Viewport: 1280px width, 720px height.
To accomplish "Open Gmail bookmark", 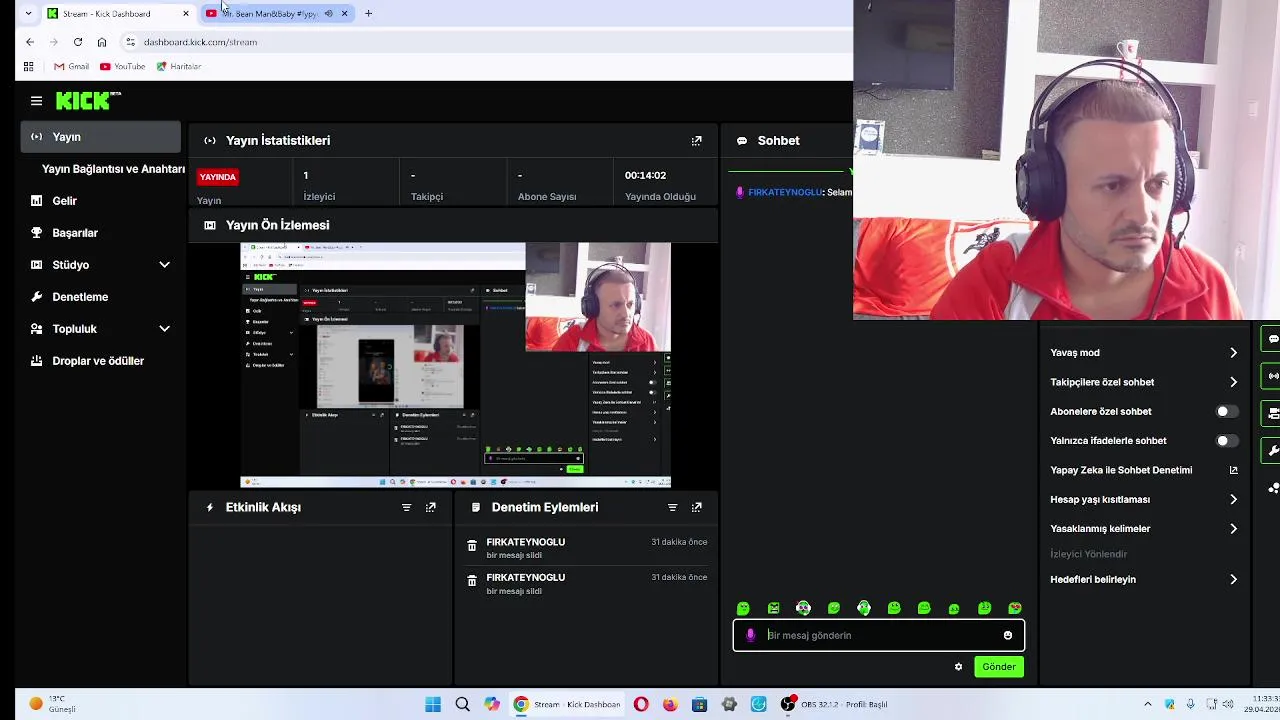I will click(x=71, y=66).
